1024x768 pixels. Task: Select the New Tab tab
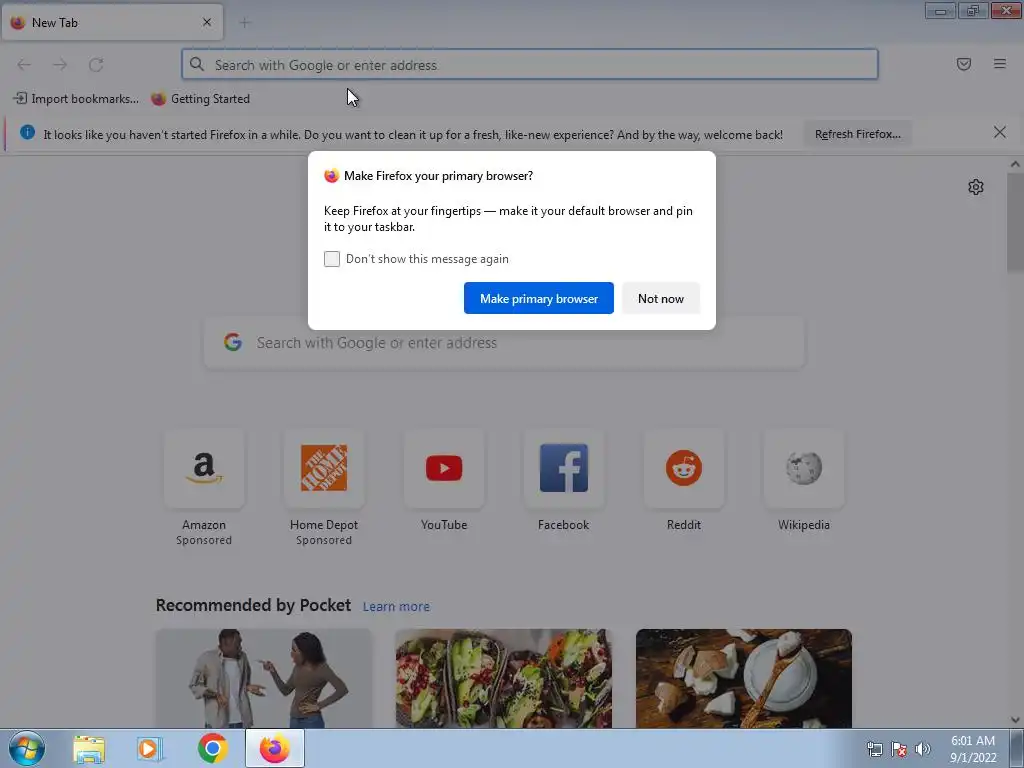coord(112,22)
